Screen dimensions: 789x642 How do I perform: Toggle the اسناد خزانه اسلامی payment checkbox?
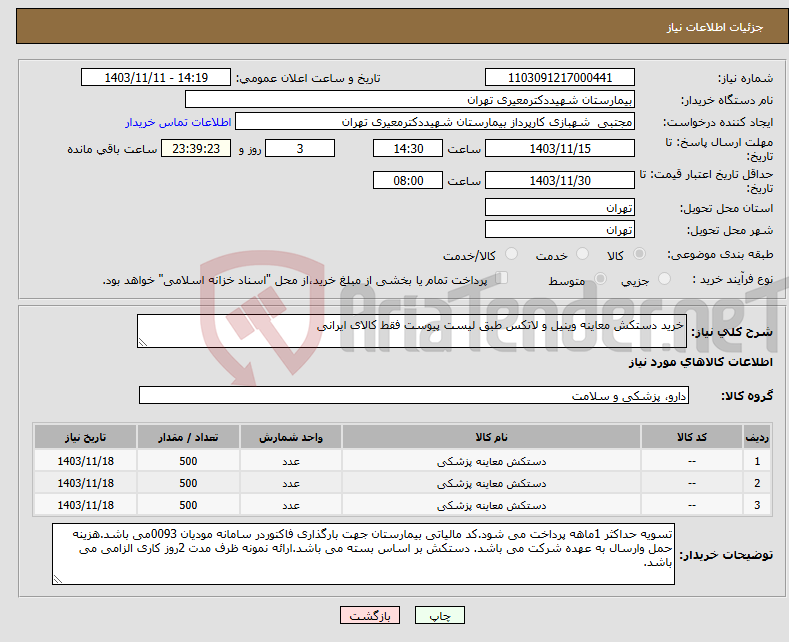(x=501, y=278)
